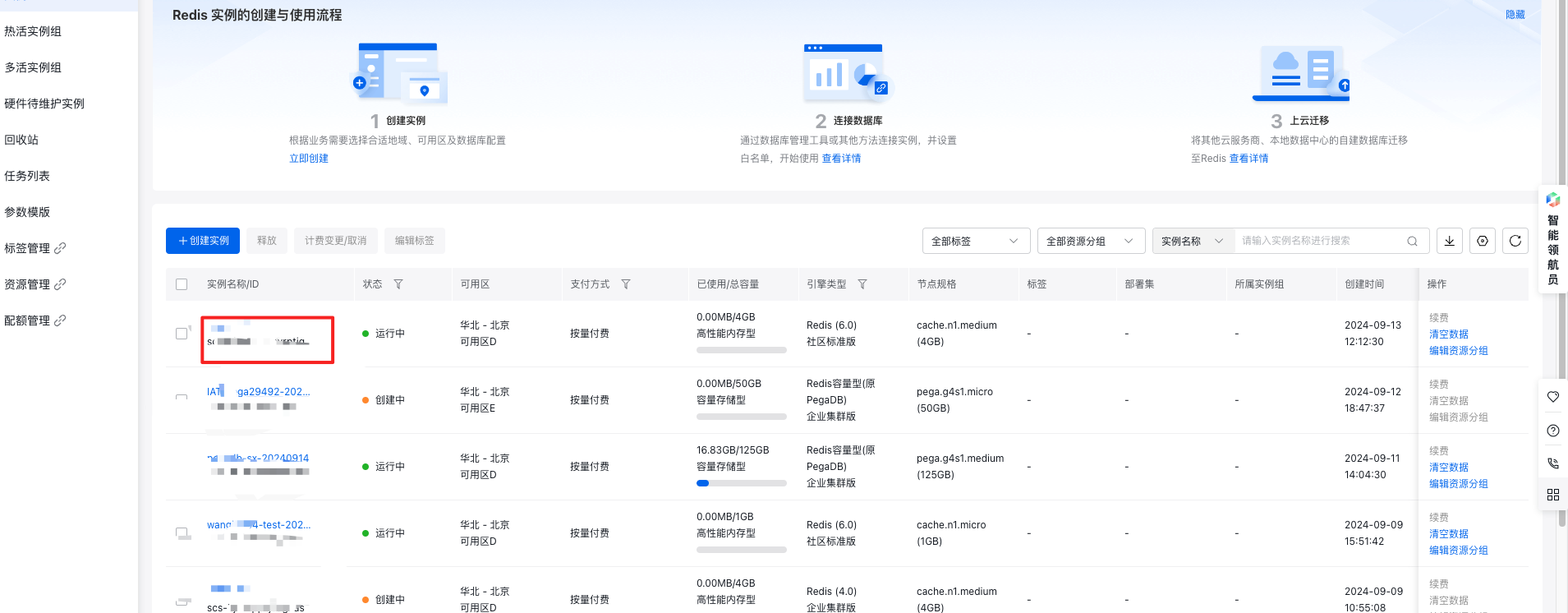Open 多活实例组 in sidebar
Image resolution: width=1568 pixels, height=613 pixels.
click(x=33, y=67)
